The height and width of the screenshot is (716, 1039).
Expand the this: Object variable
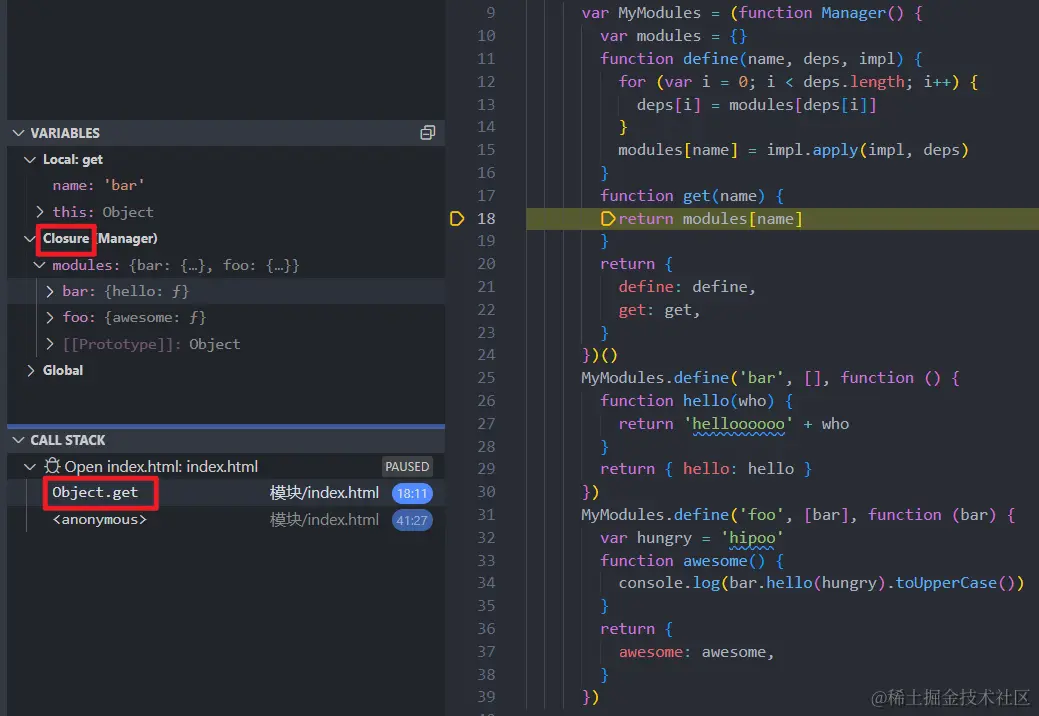40,212
